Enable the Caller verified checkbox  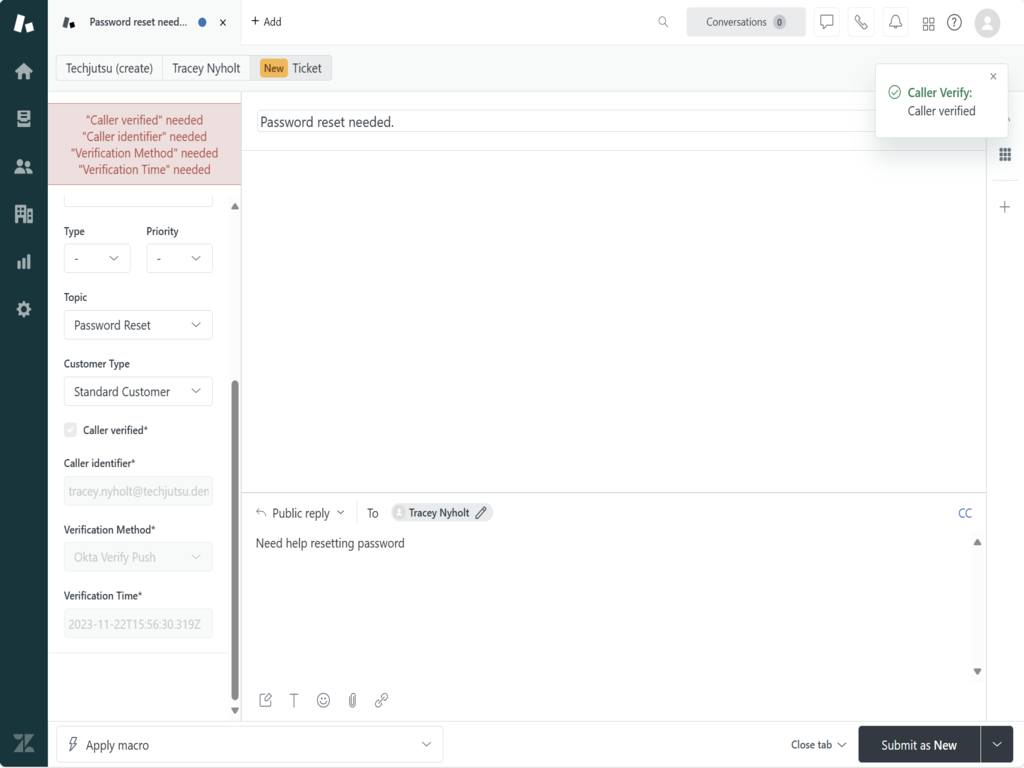[x=70, y=429]
